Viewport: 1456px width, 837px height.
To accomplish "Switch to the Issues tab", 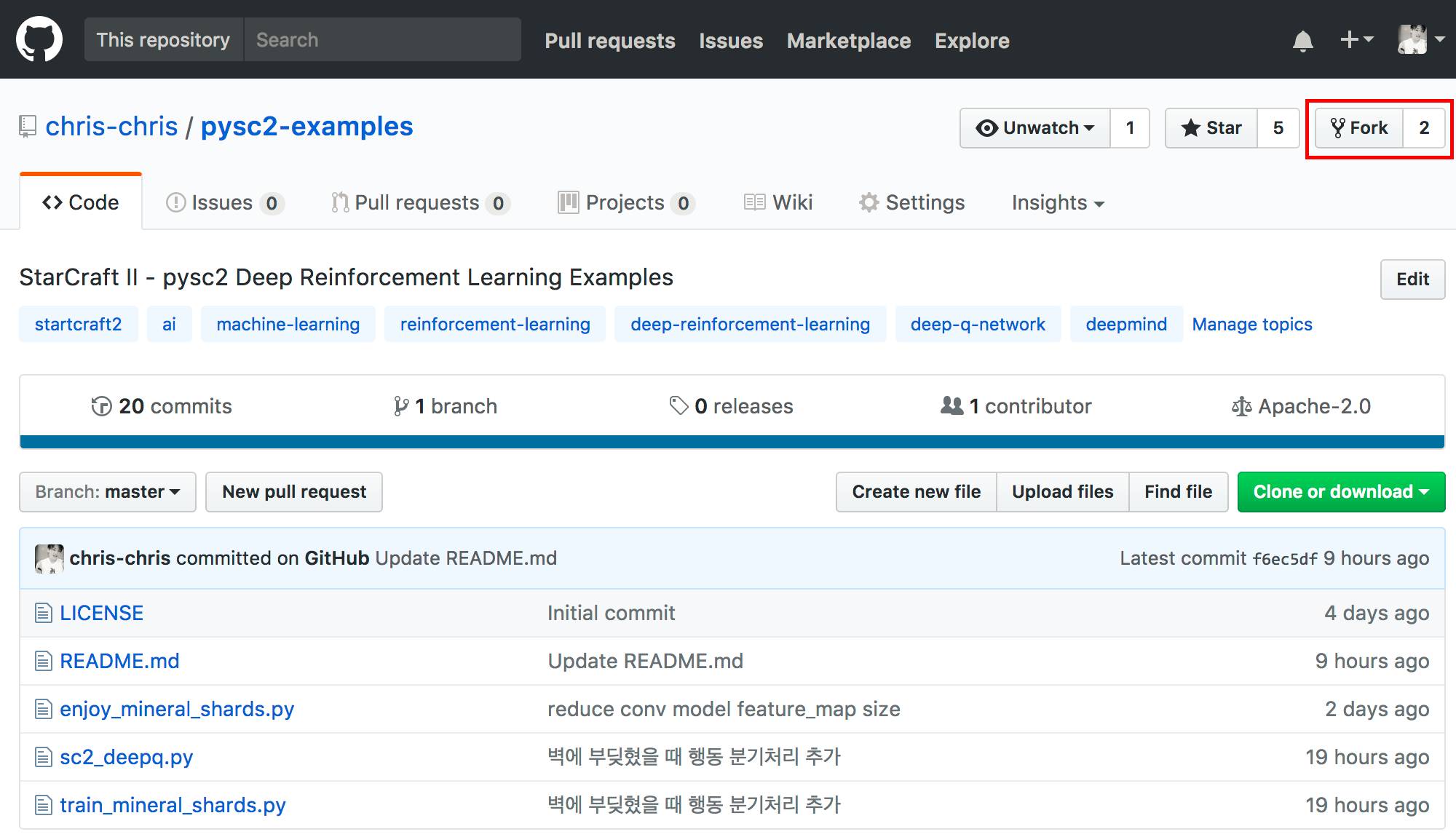I will [221, 202].
